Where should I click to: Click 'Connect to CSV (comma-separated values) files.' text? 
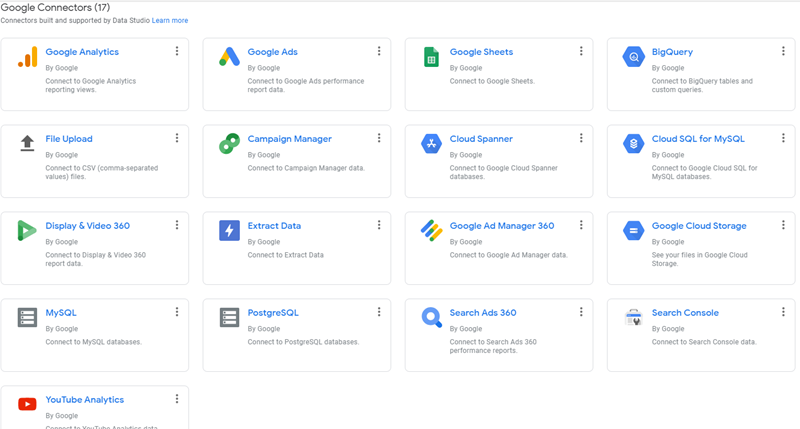(102, 172)
